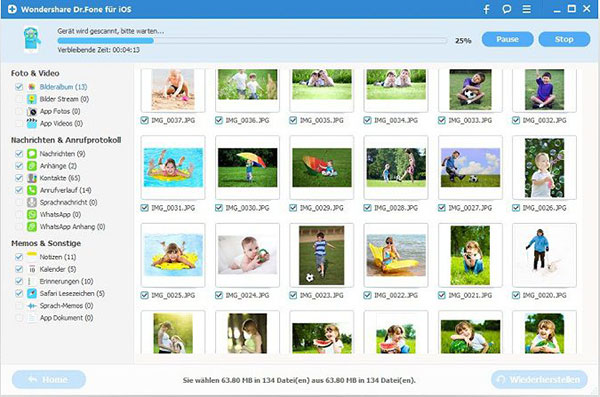Uncheck the Anhänge (2) checkbox

(19, 166)
